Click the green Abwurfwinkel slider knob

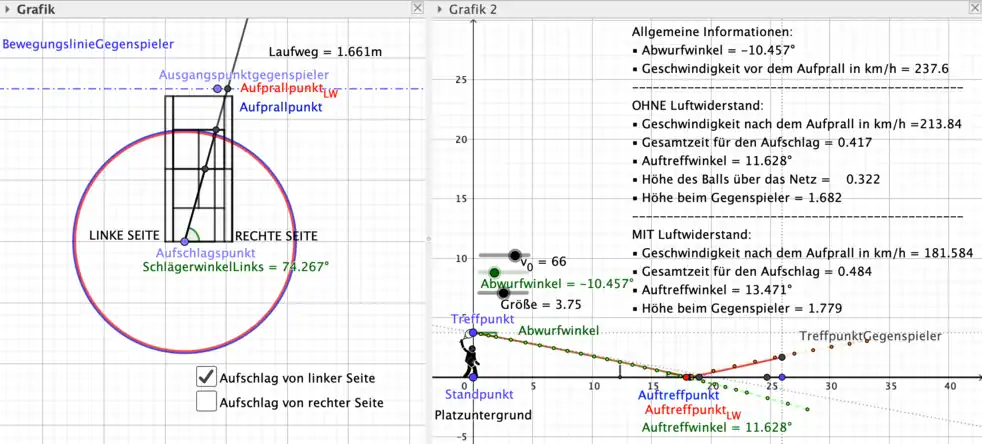pos(494,272)
